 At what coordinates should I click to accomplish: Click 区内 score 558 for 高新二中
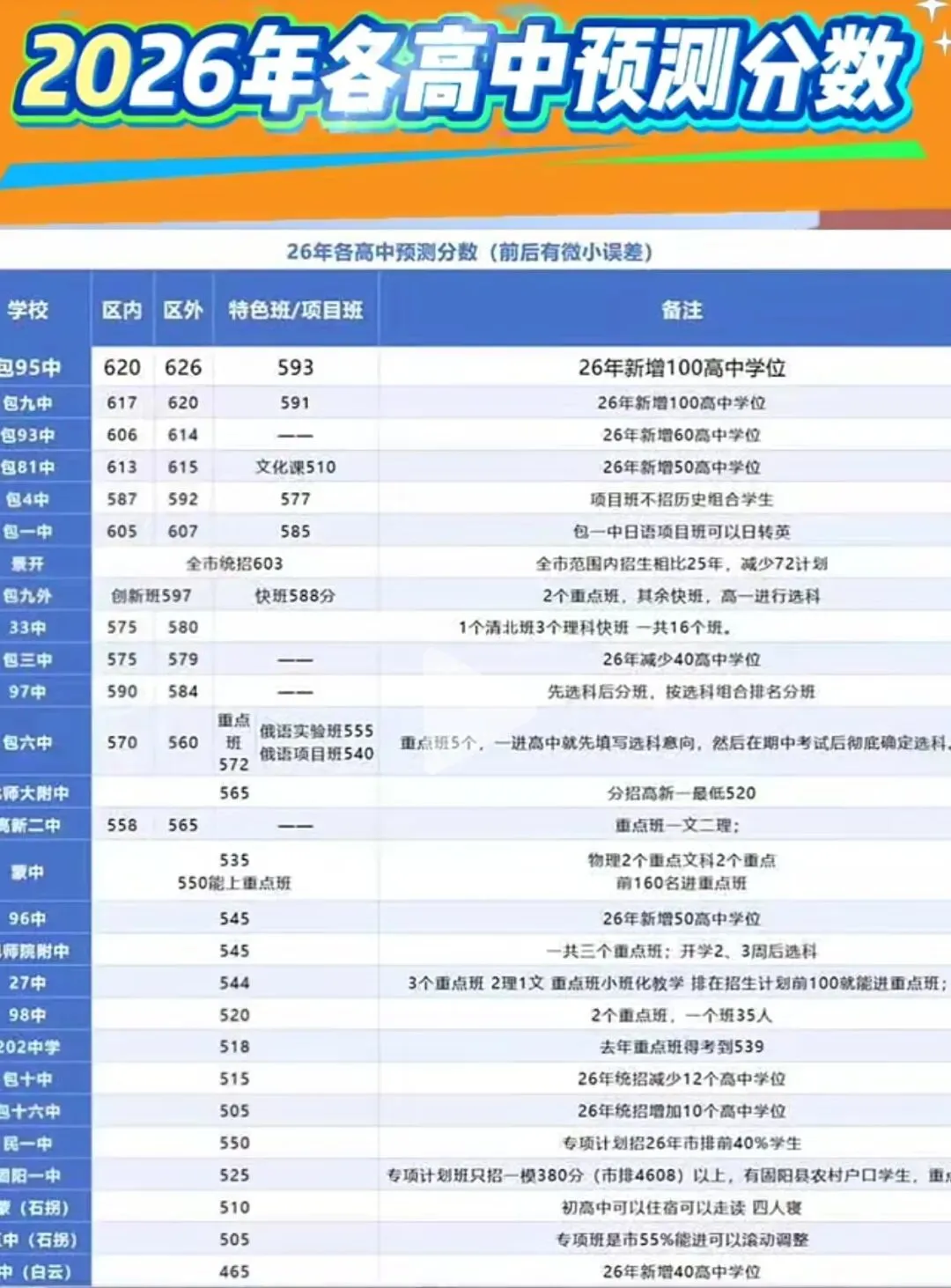[x=122, y=826]
